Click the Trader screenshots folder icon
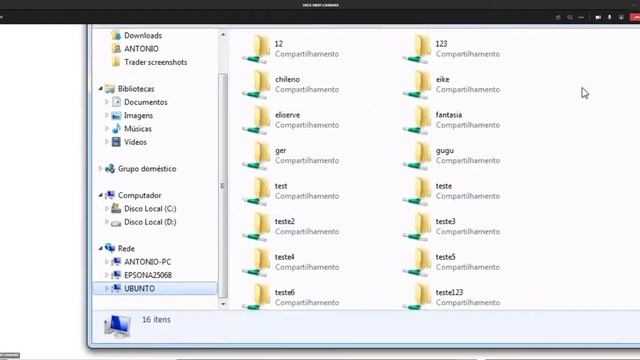The image size is (640, 360). (x=116, y=62)
